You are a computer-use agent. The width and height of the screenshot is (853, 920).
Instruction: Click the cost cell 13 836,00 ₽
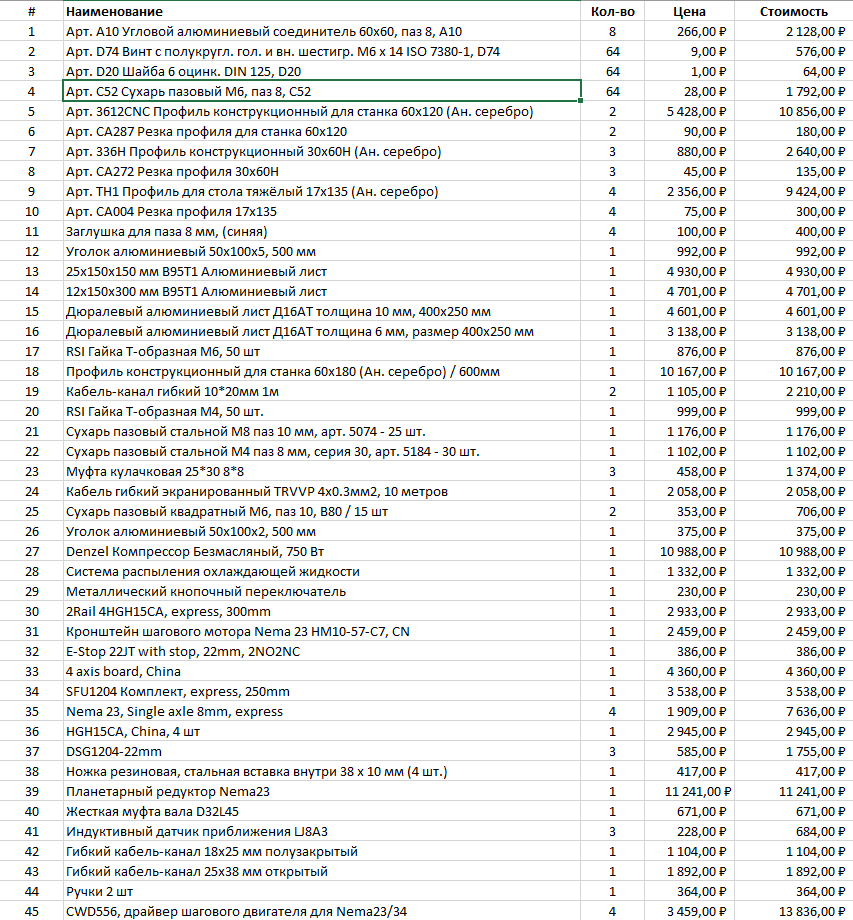pyautogui.click(x=794, y=911)
